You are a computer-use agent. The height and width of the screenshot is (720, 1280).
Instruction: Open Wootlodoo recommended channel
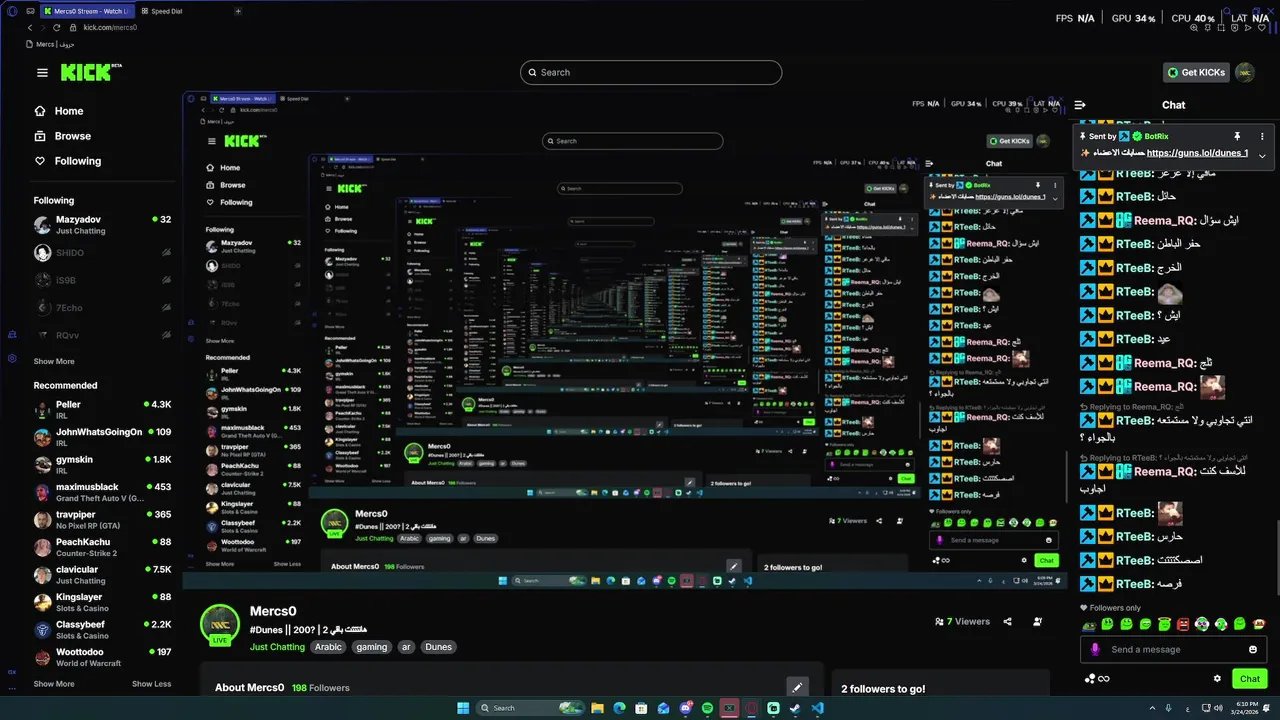pos(102,657)
